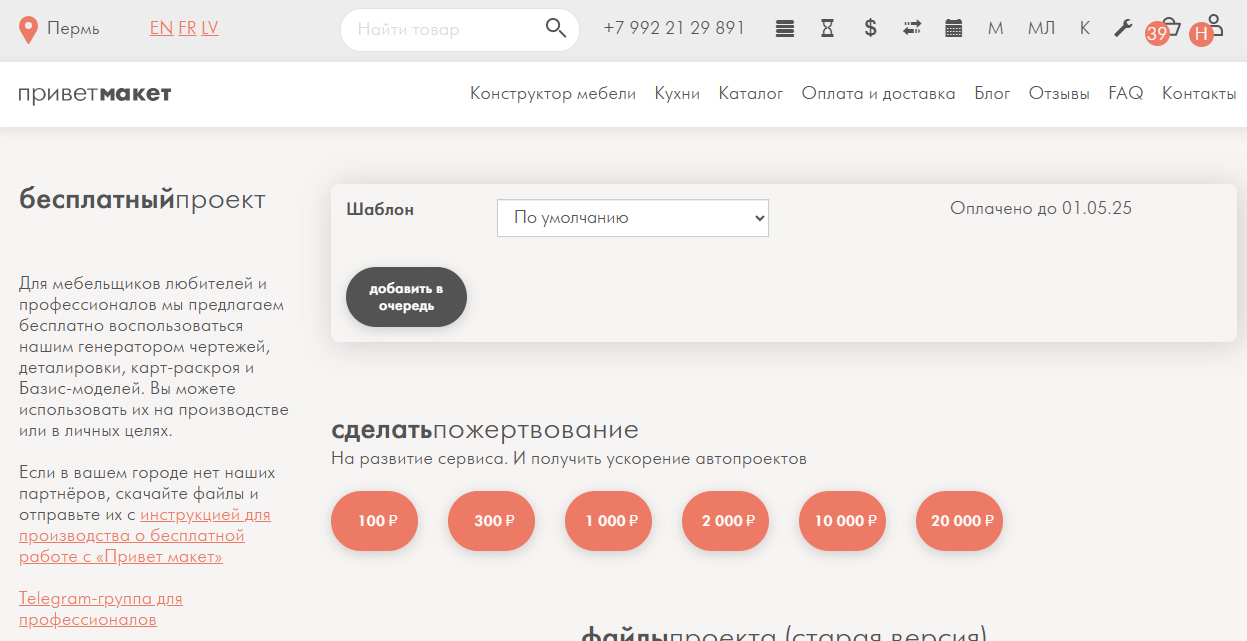Viewport: 1247px width, 641px height.
Task: Click the search magnifier icon
Action: (x=556, y=28)
